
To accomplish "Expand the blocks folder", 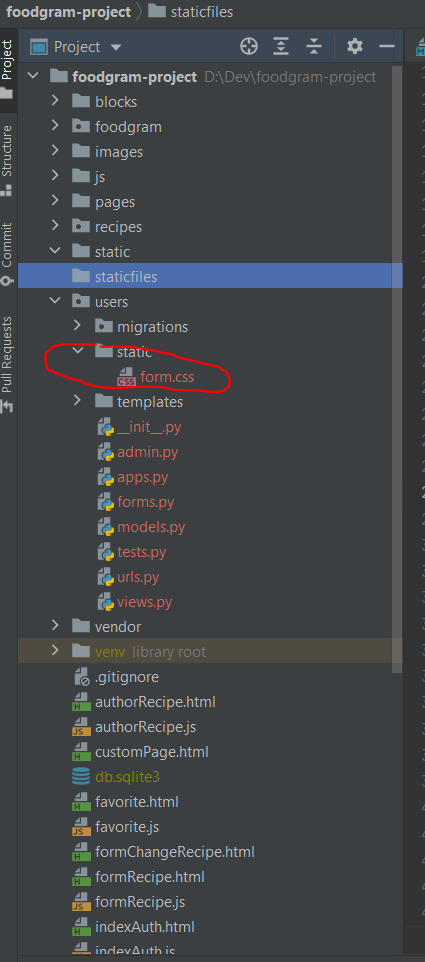I will click(x=55, y=101).
